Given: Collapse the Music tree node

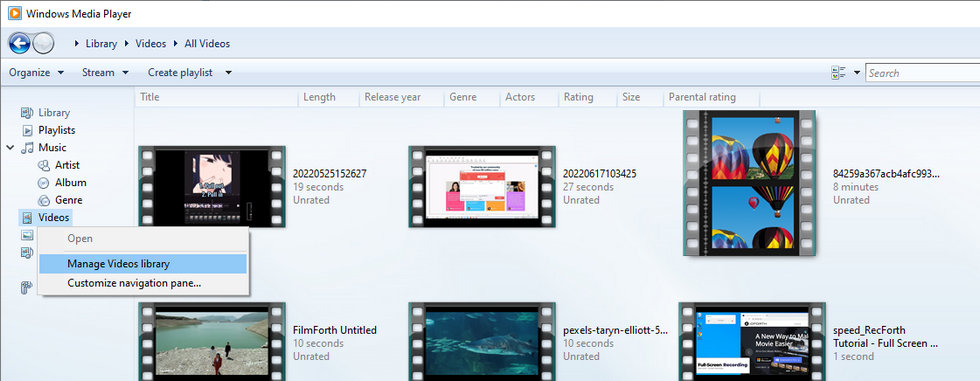Looking at the screenshot, I should (10, 147).
